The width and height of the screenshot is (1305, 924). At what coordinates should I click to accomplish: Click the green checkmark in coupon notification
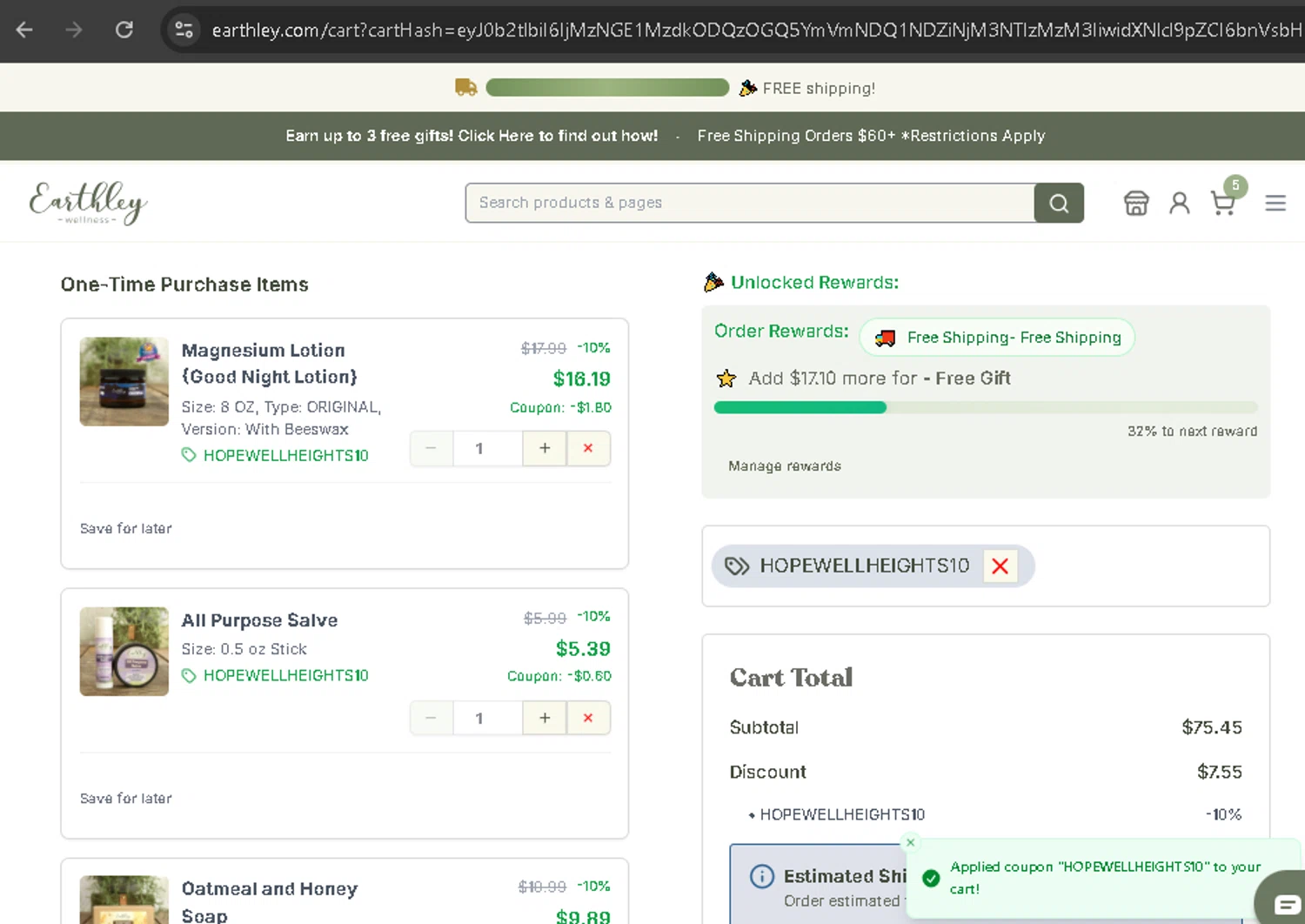[x=931, y=878]
